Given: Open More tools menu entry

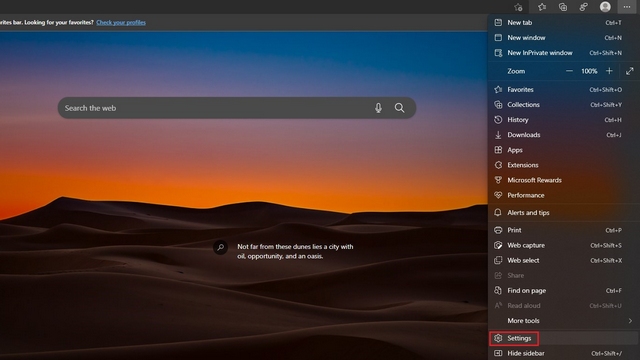Looking at the screenshot, I should click(x=564, y=321).
